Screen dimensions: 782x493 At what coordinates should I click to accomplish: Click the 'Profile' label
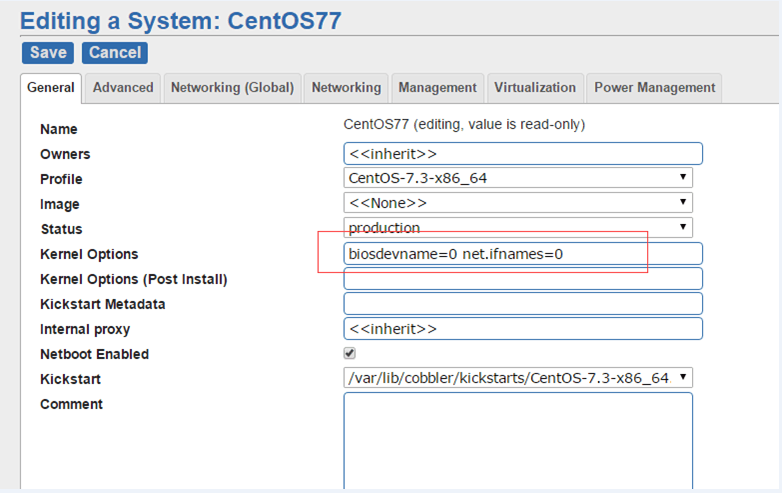(x=61, y=179)
